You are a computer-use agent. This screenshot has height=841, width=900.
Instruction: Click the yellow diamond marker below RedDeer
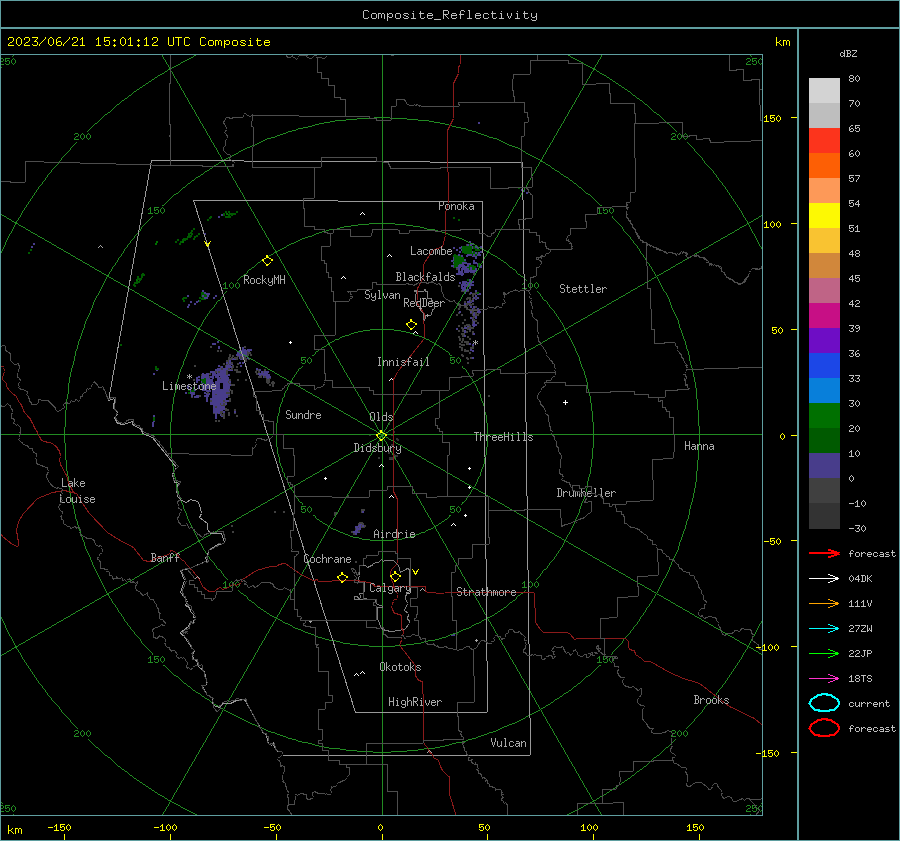pyautogui.click(x=411, y=324)
